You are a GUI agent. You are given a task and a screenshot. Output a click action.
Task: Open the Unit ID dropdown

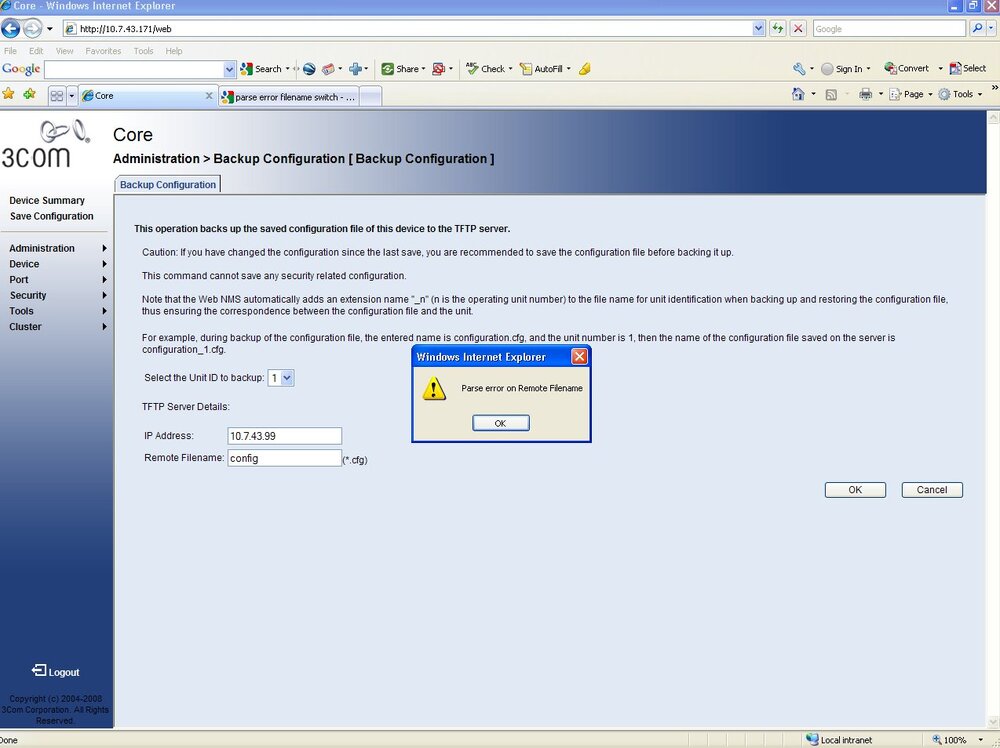281,378
